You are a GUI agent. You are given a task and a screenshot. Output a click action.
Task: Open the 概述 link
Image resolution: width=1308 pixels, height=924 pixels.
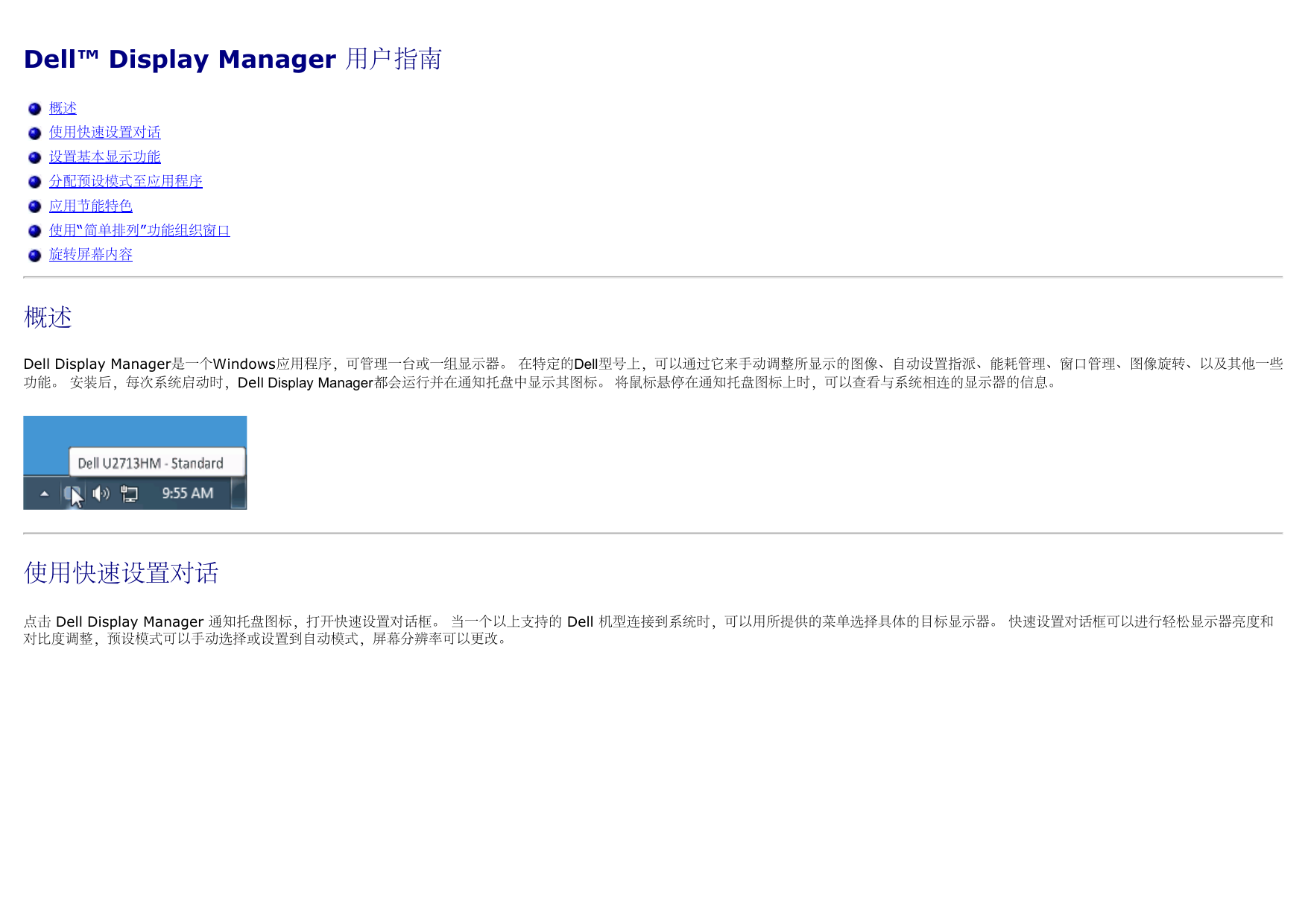coord(63,108)
